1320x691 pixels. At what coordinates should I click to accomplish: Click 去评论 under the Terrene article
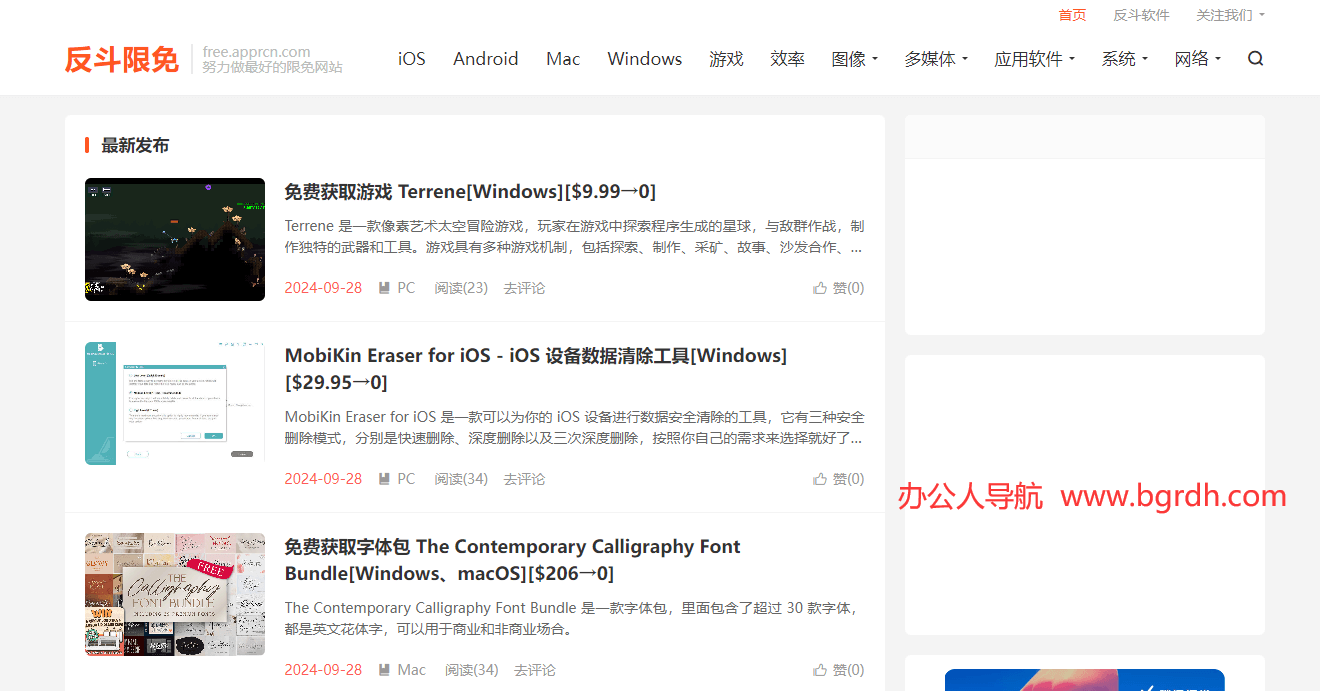[x=524, y=287]
